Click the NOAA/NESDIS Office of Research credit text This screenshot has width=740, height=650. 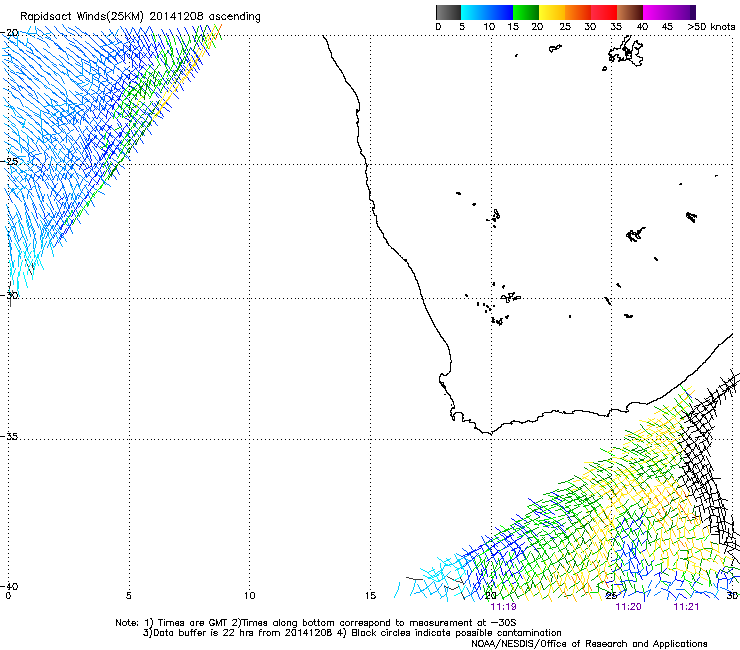(589, 644)
